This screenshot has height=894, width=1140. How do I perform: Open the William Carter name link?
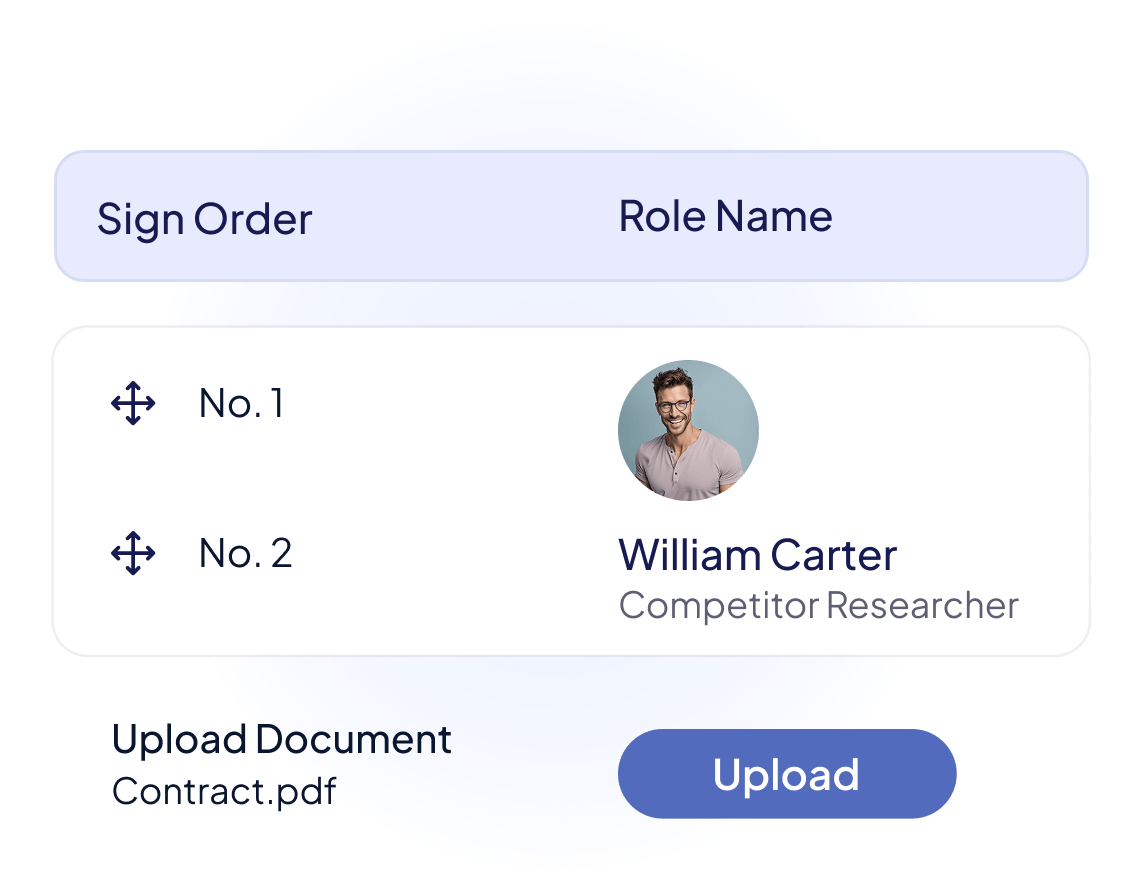pos(757,554)
